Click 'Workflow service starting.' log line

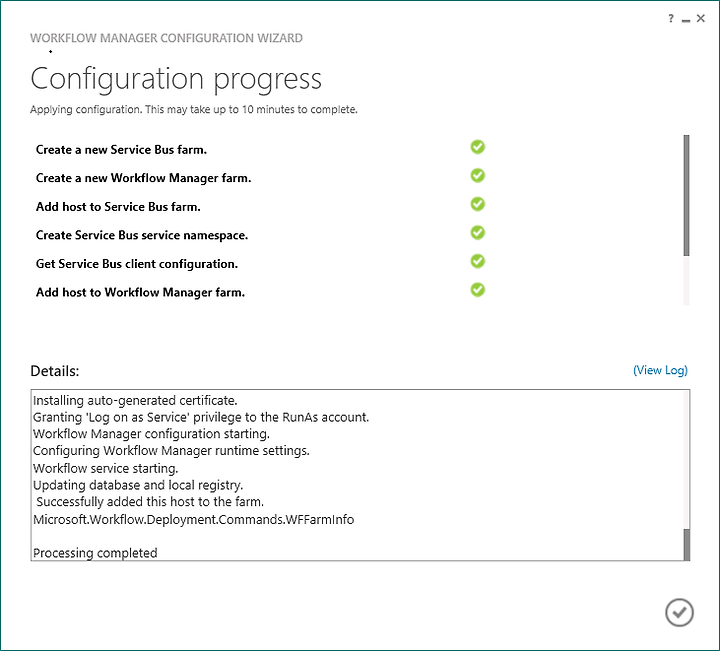point(106,468)
